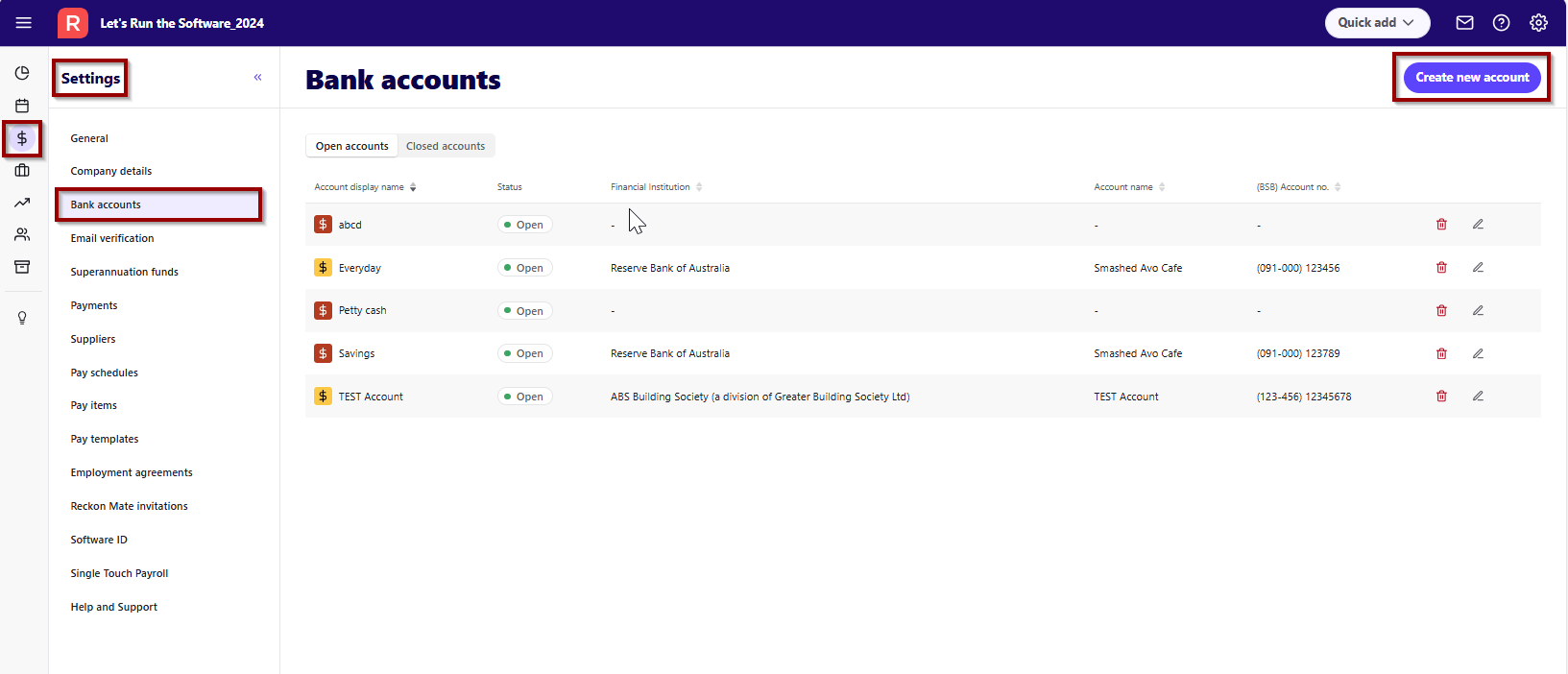The width and height of the screenshot is (1568, 674).
Task: Open Superannuation funds settings
Action: [125, 272]
